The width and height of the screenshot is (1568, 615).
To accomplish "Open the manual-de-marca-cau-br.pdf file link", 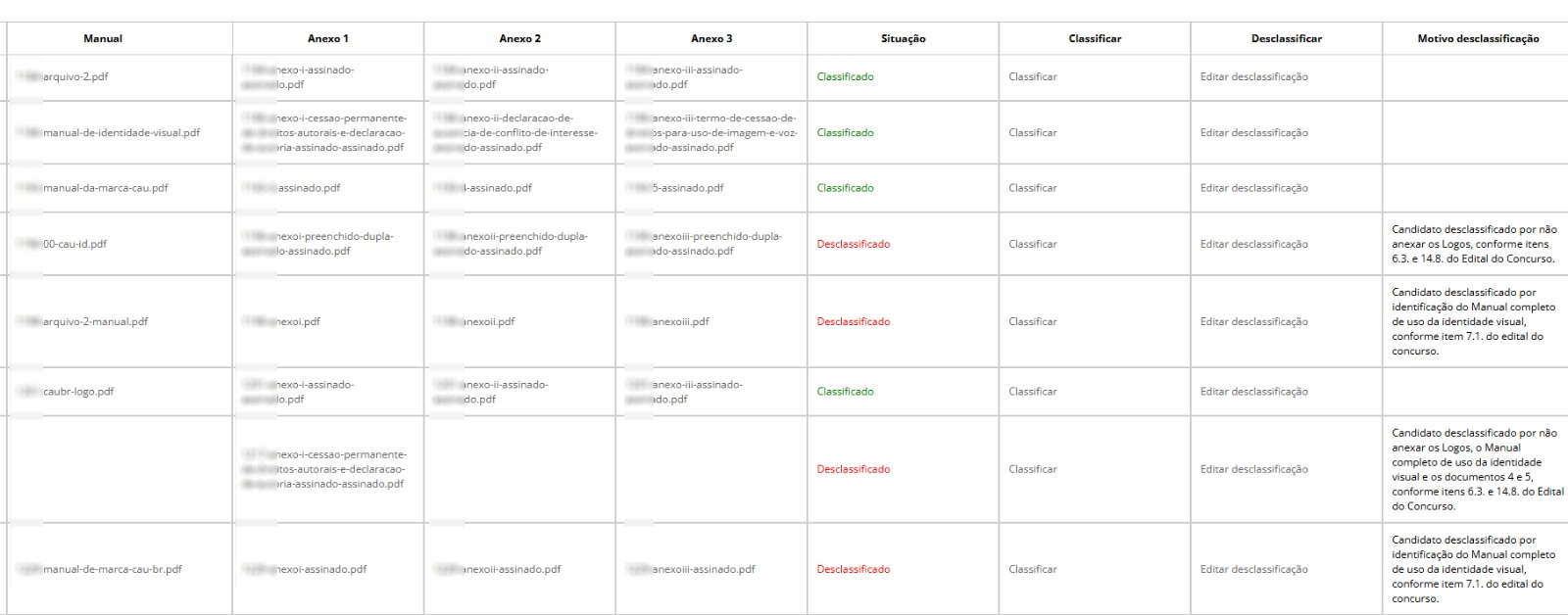I will coord(101,569).
